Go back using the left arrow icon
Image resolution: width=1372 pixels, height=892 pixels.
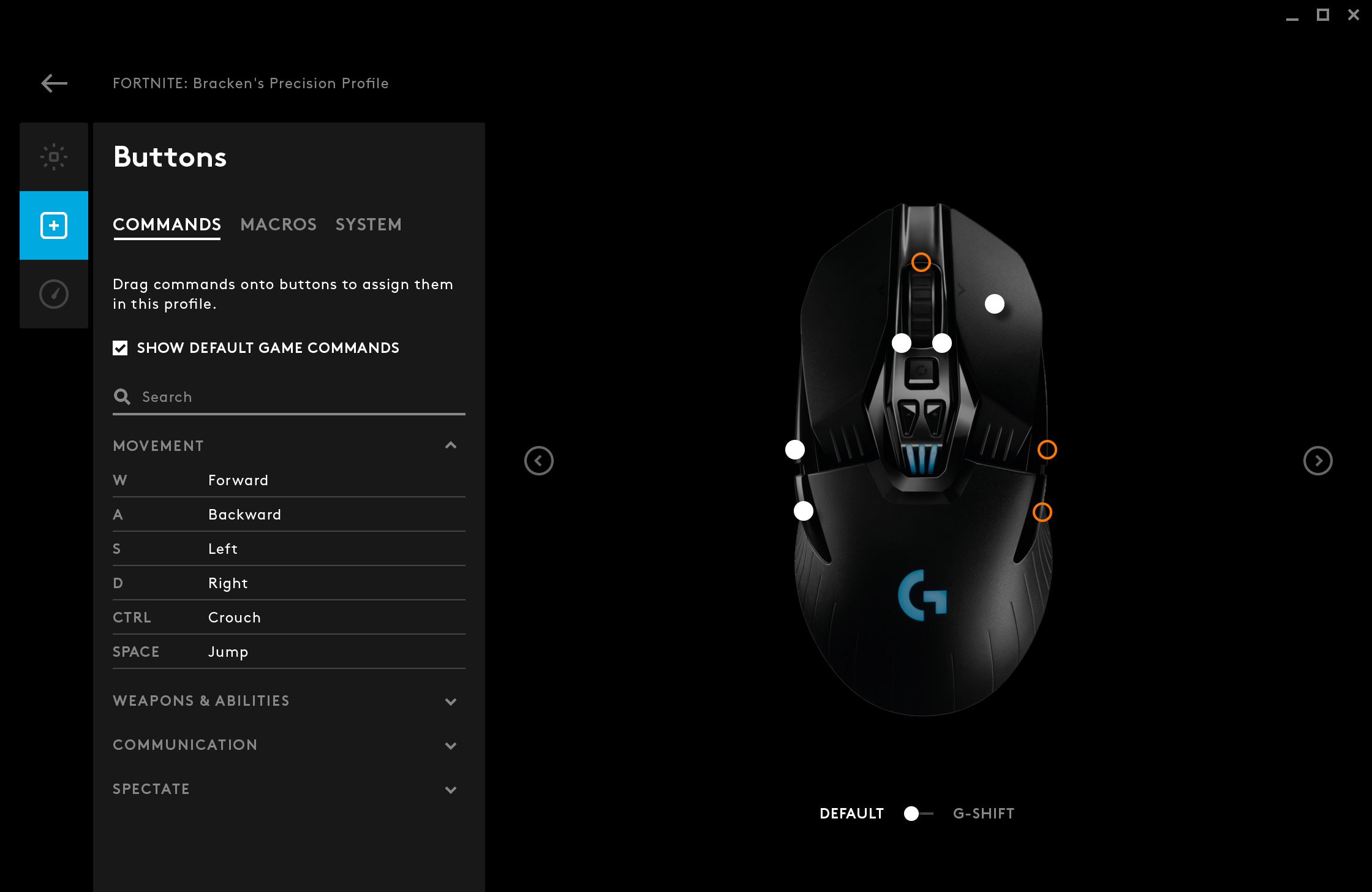54,83
